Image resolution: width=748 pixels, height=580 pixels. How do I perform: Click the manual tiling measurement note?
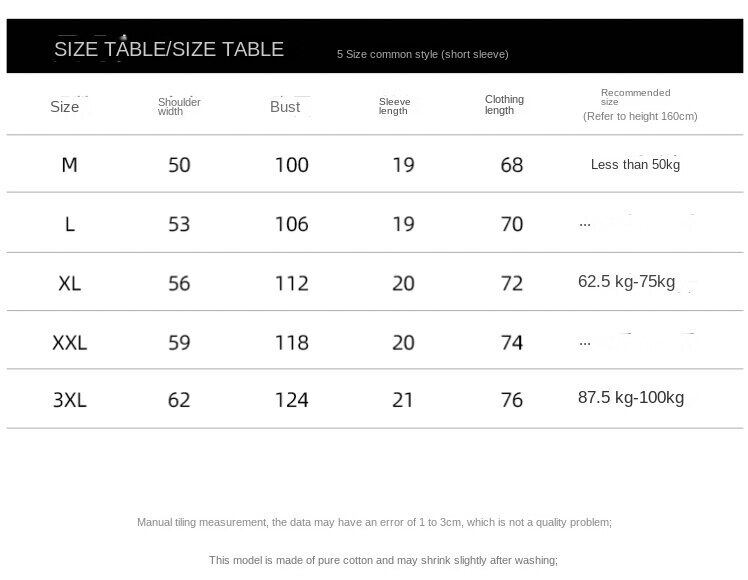click(374, 522)
